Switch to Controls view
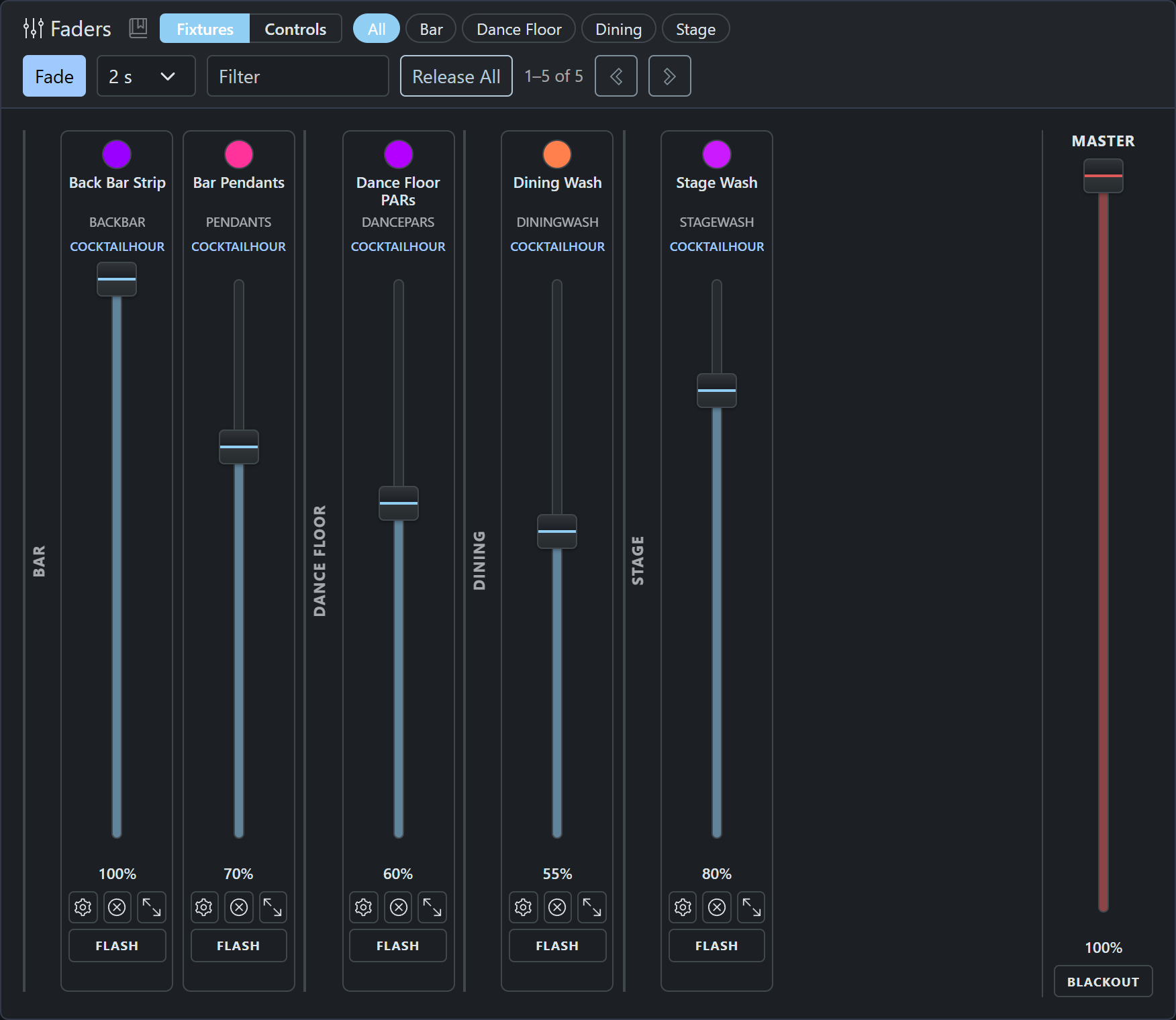The image size is (1176, 1020). [x=295, y=29]
